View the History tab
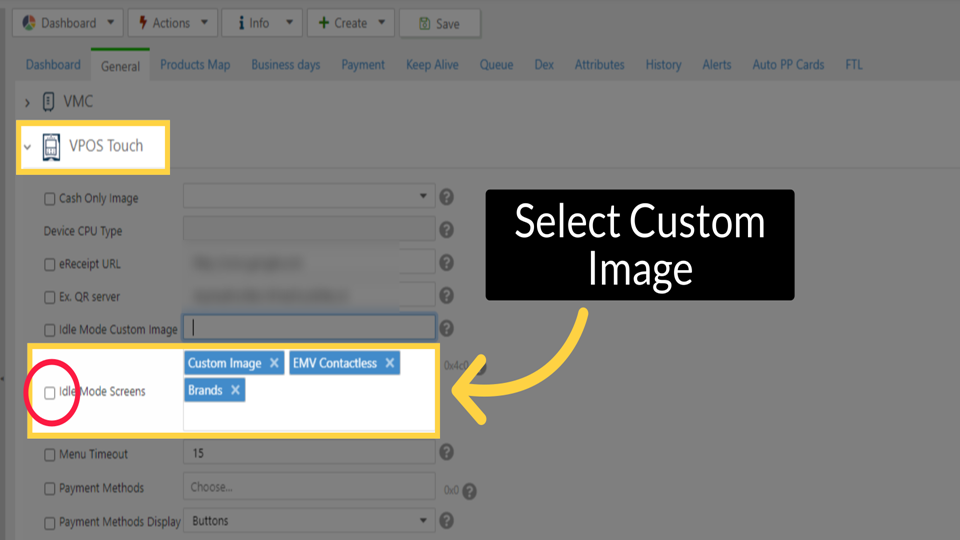The height and width of the screenshot is (540, 960). click(x=664, y=65)
